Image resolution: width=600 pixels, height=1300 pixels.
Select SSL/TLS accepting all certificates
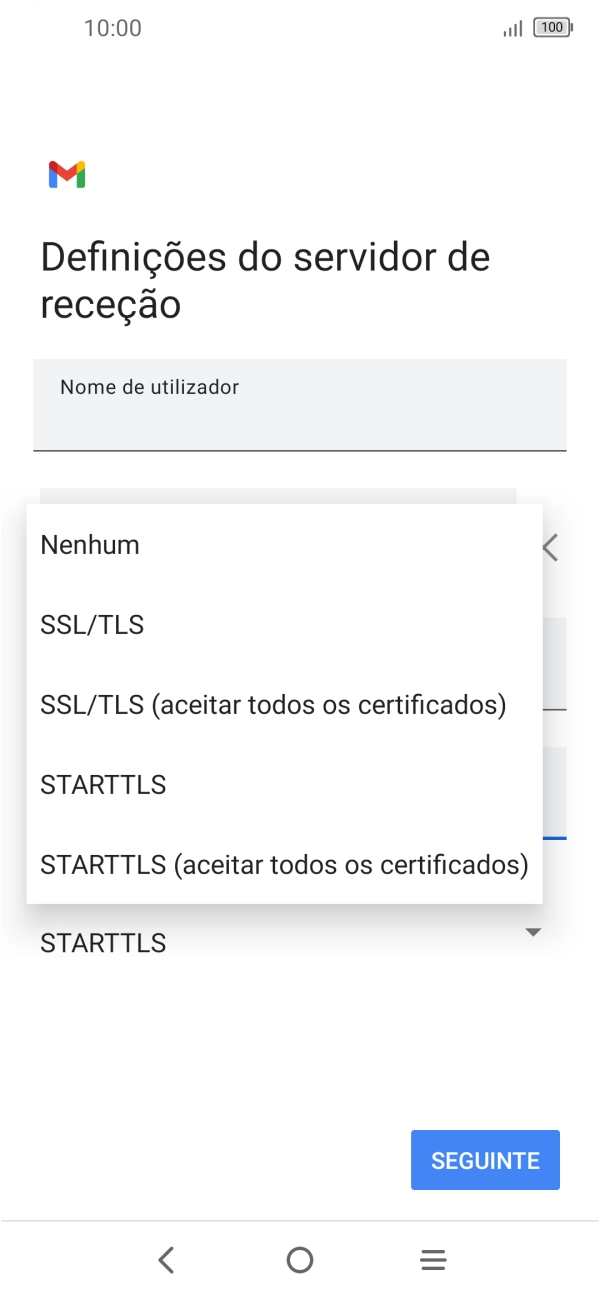coord(275,704)
